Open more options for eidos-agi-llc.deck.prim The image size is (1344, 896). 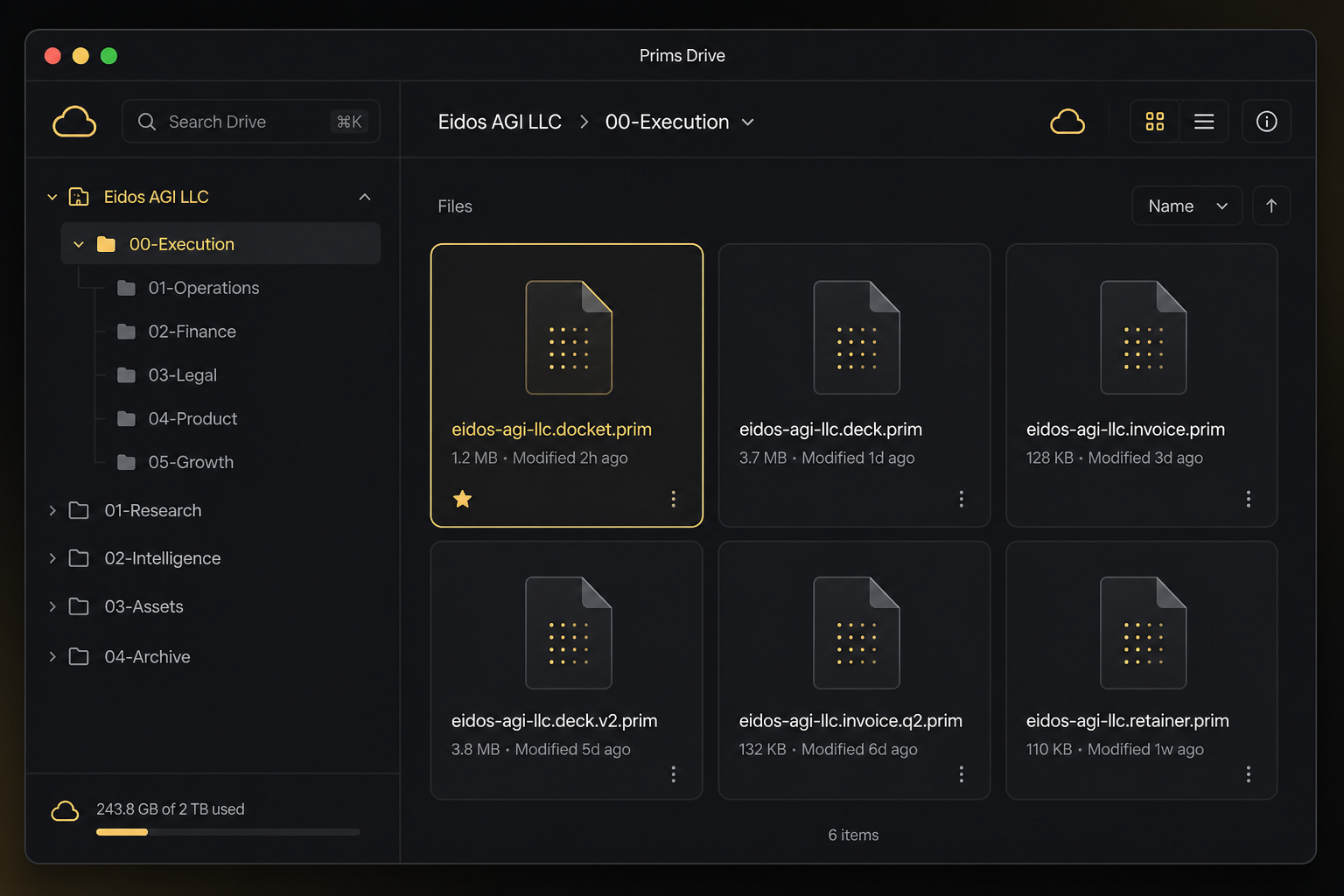961,499
